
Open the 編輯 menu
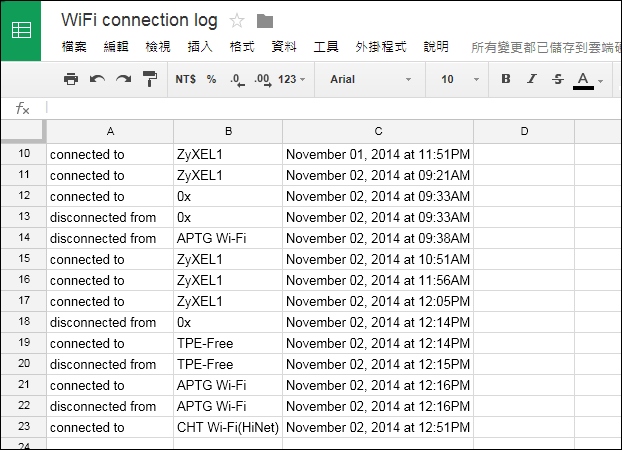116,47
